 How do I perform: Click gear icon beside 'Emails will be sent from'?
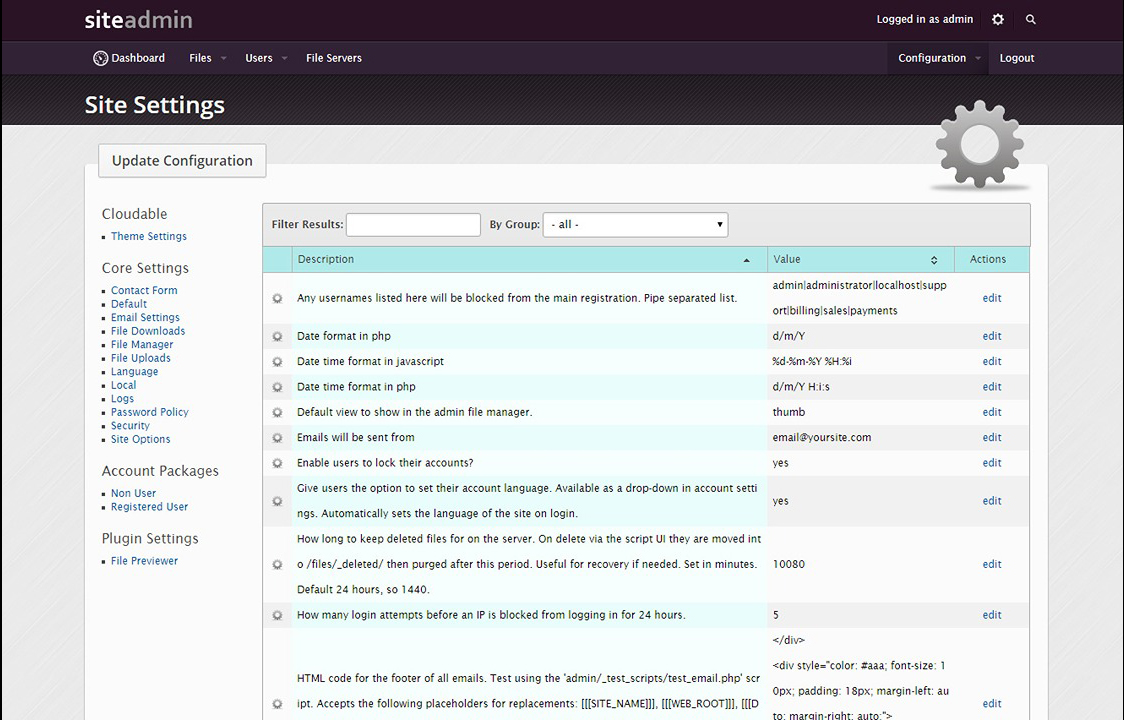click(x=278, y=438)
